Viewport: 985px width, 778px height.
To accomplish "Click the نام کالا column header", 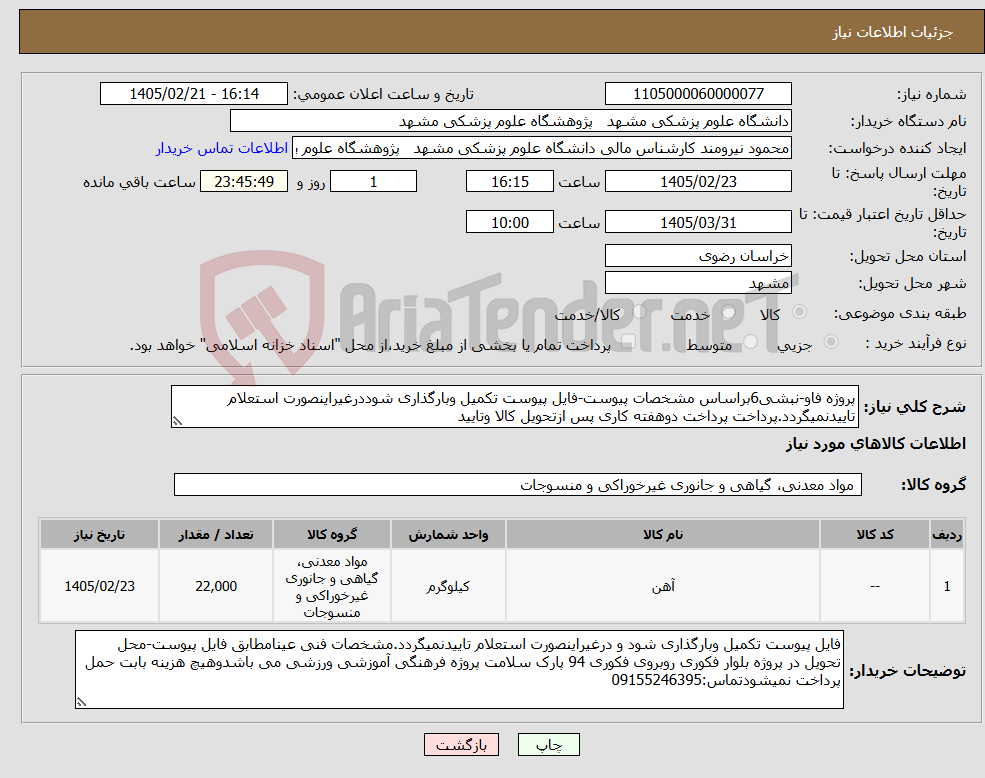I will point(663,534).
